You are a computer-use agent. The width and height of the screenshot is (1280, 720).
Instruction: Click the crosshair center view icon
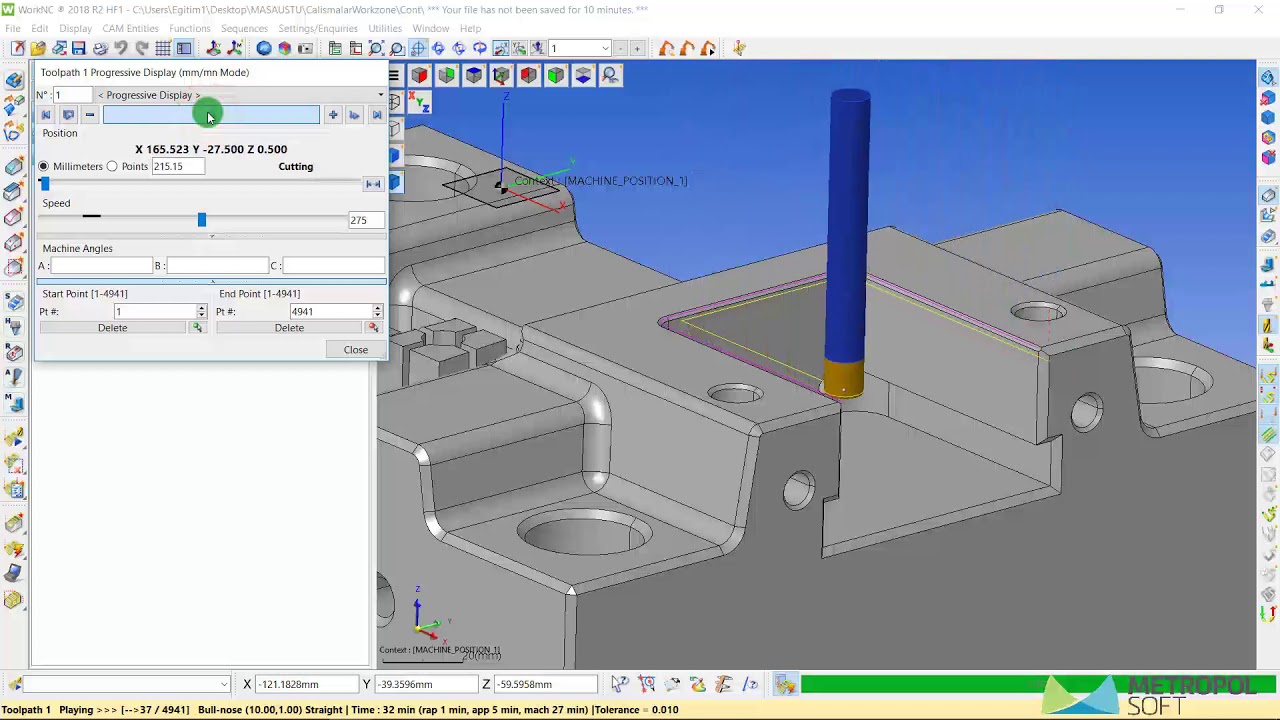[418, 48]
